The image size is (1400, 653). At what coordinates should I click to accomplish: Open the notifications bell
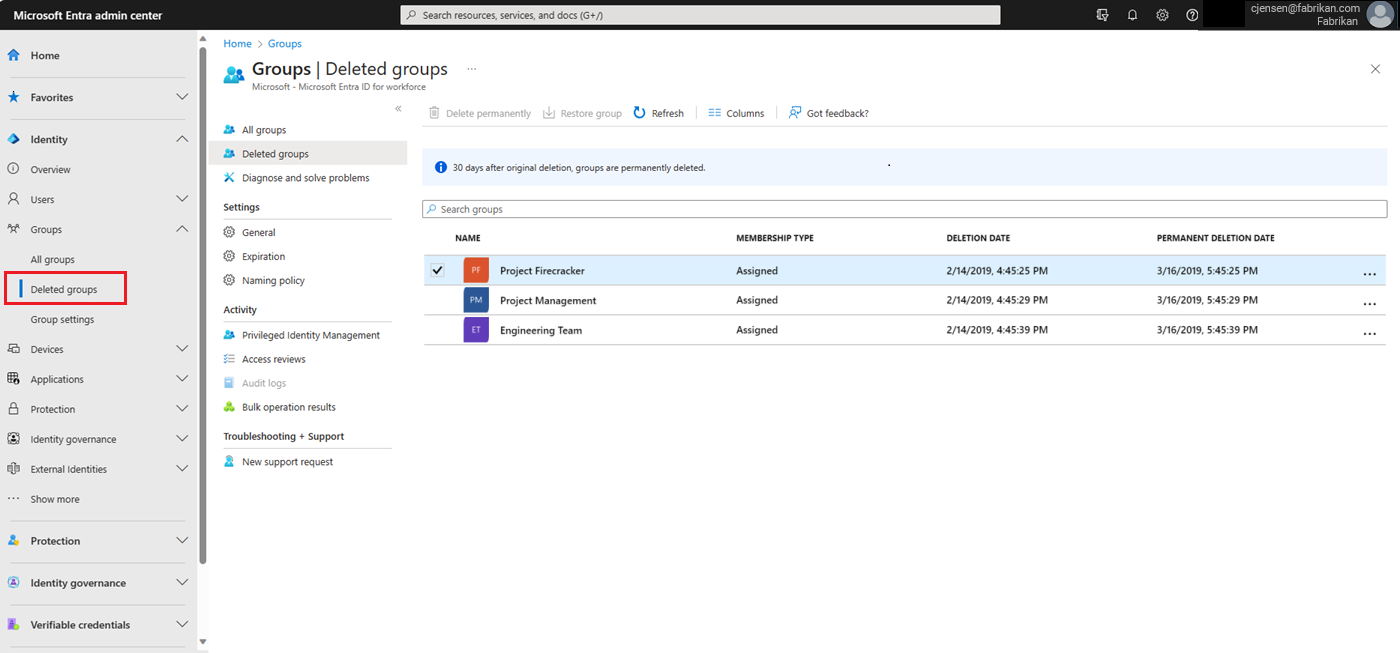pos(1133,15)
